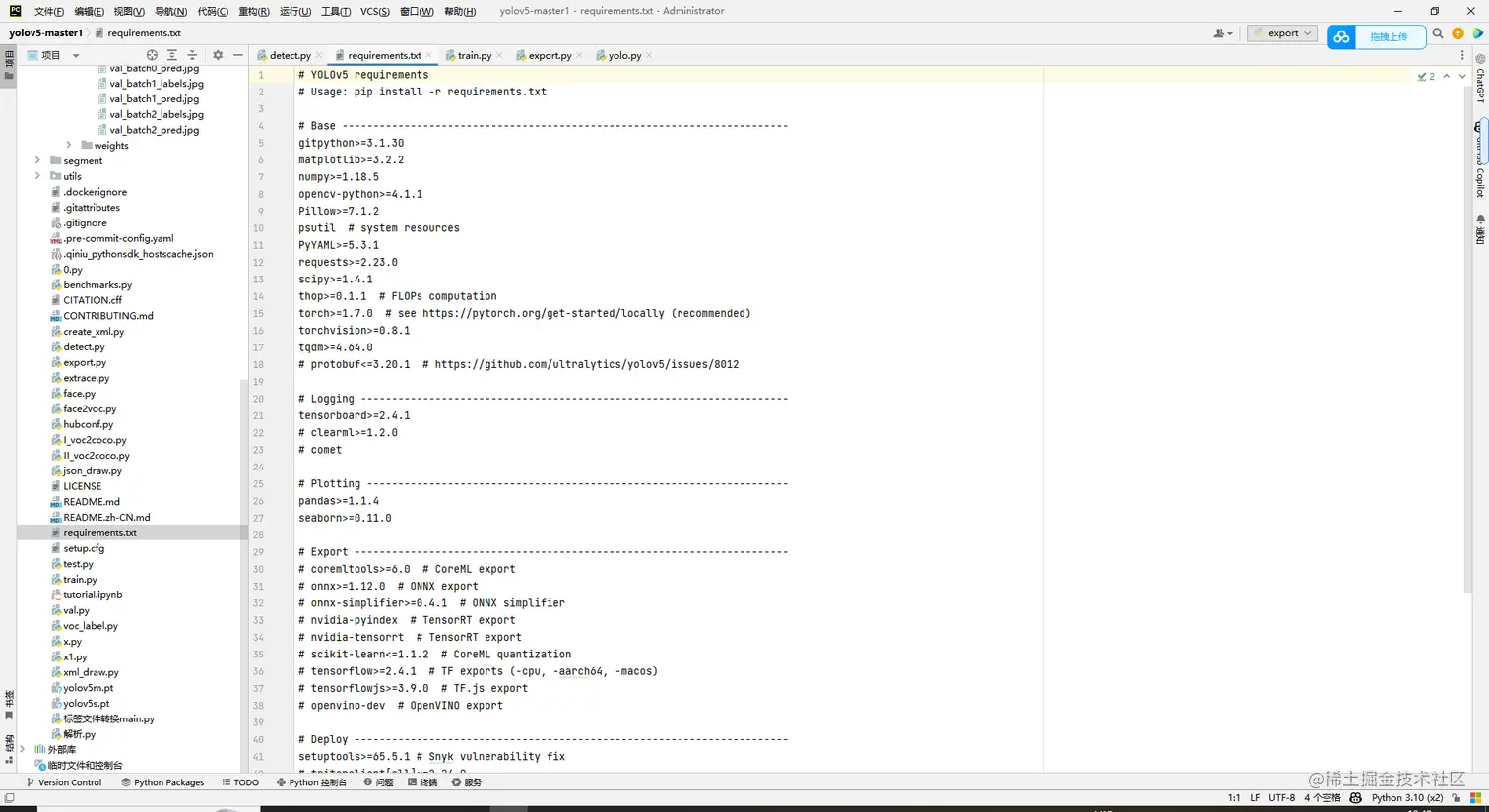Expand the weights folder
1489x812 pixels.
[x=69, y=146]
